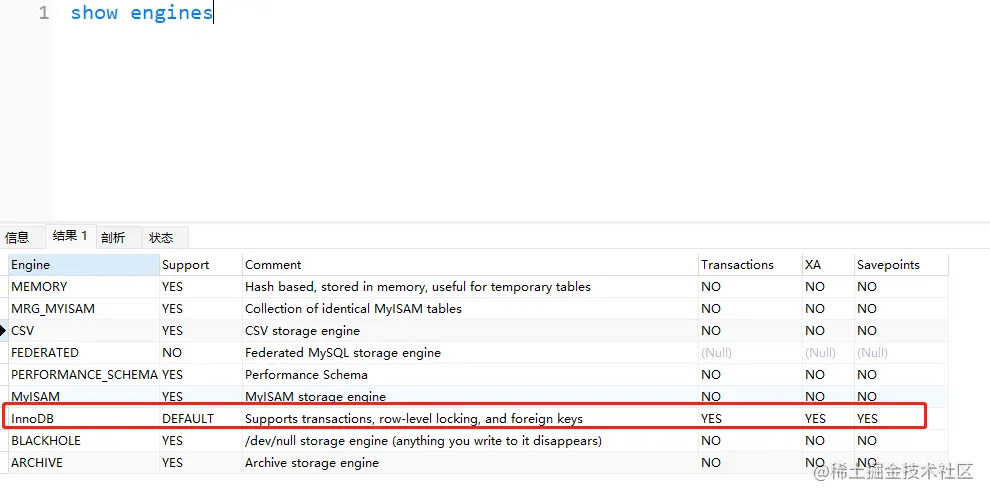Click in the SQL editor line "show engines"
Image resolution: width=990 pixels, height=498 pixels.
click(x=141, y=14)
